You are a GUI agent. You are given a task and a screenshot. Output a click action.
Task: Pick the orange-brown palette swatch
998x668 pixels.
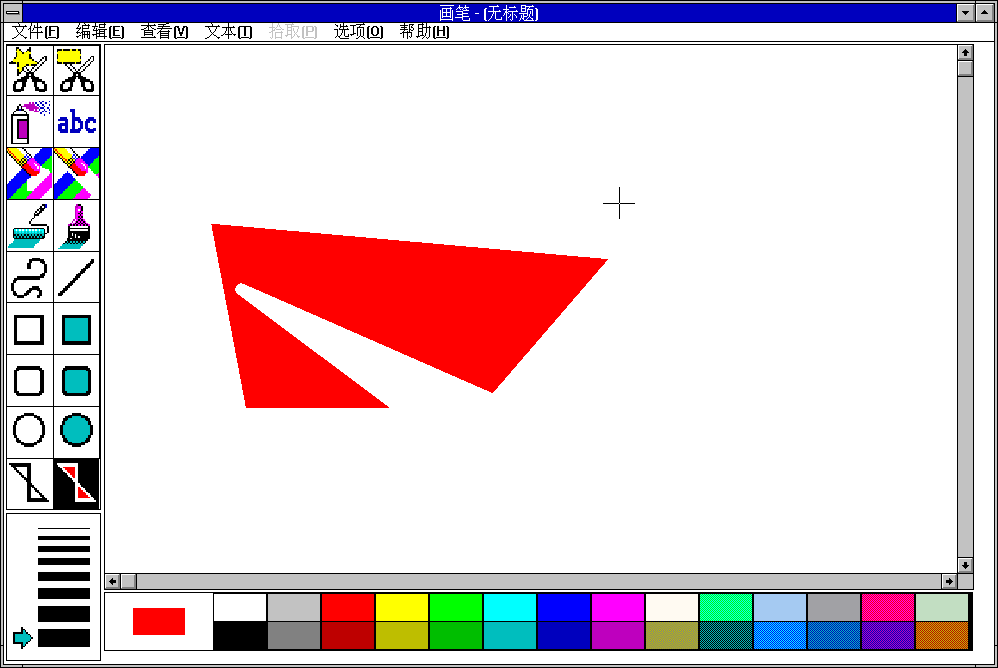point(942,636)
